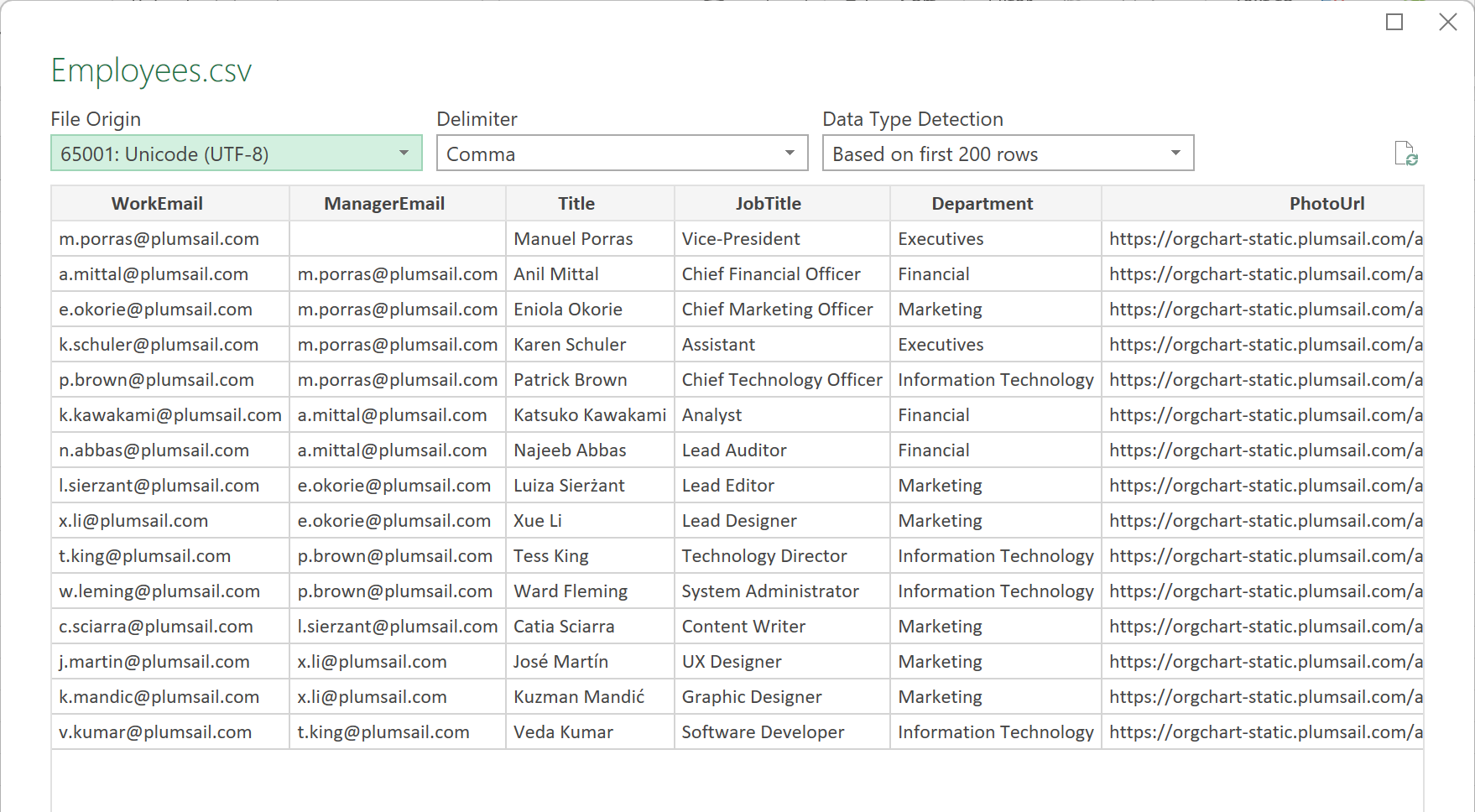Click the Lead Editor cell
1475x812 pixels.
point(783,486)
